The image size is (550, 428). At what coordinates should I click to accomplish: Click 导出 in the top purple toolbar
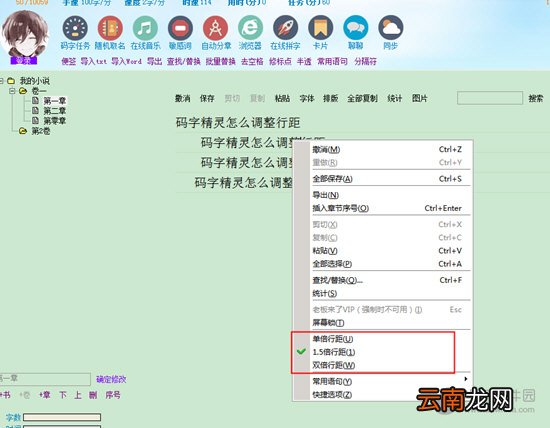click(x=154, y=61)
